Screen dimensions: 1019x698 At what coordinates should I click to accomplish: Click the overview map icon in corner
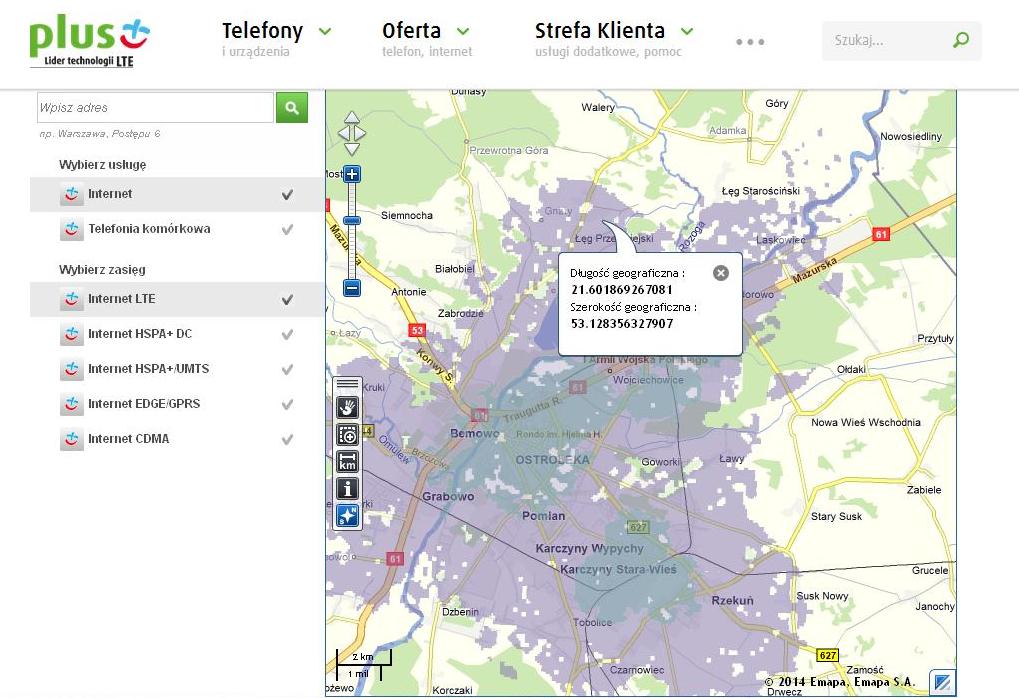tap(942, 682)
